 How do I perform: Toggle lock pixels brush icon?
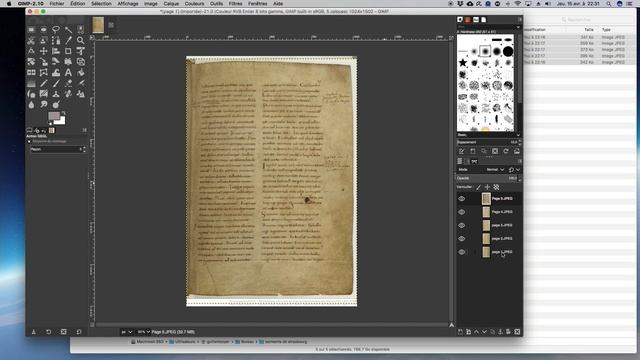pos(478,187)
